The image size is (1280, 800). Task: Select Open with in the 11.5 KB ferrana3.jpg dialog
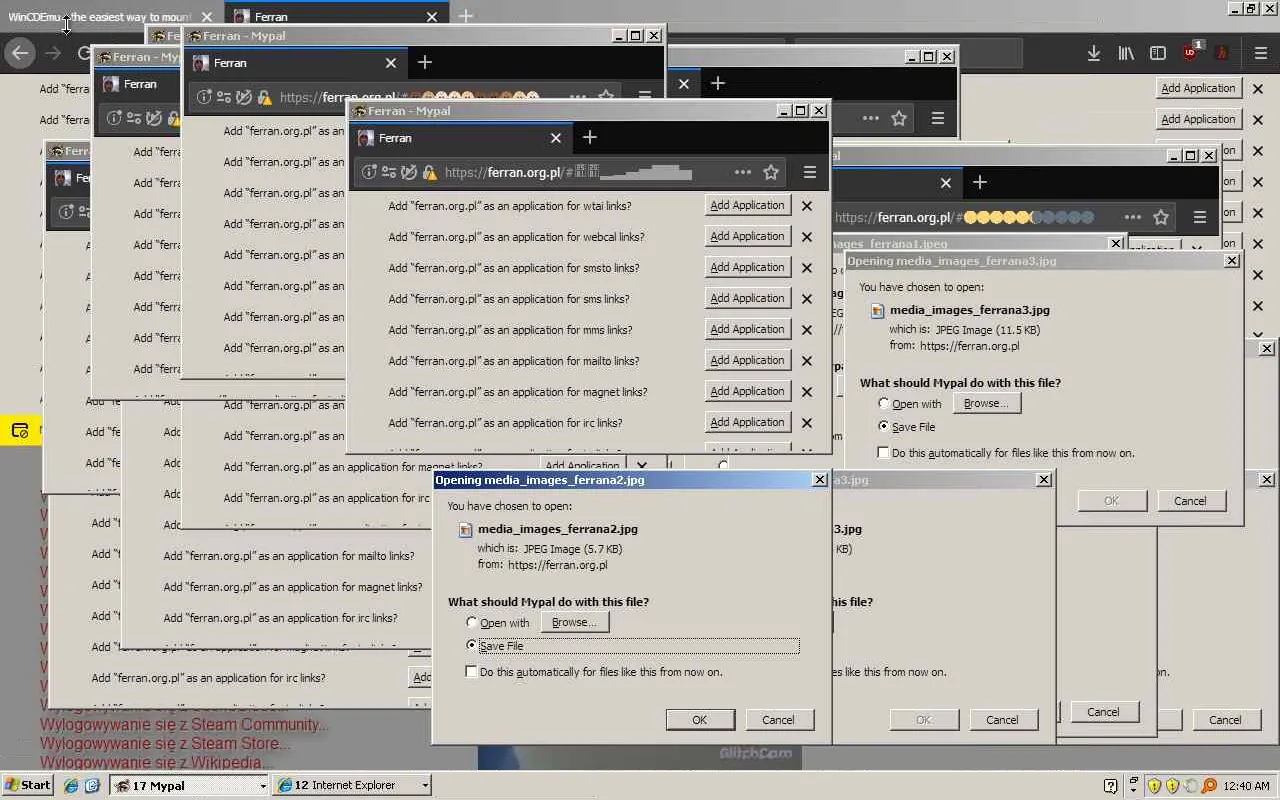(883, 404)
